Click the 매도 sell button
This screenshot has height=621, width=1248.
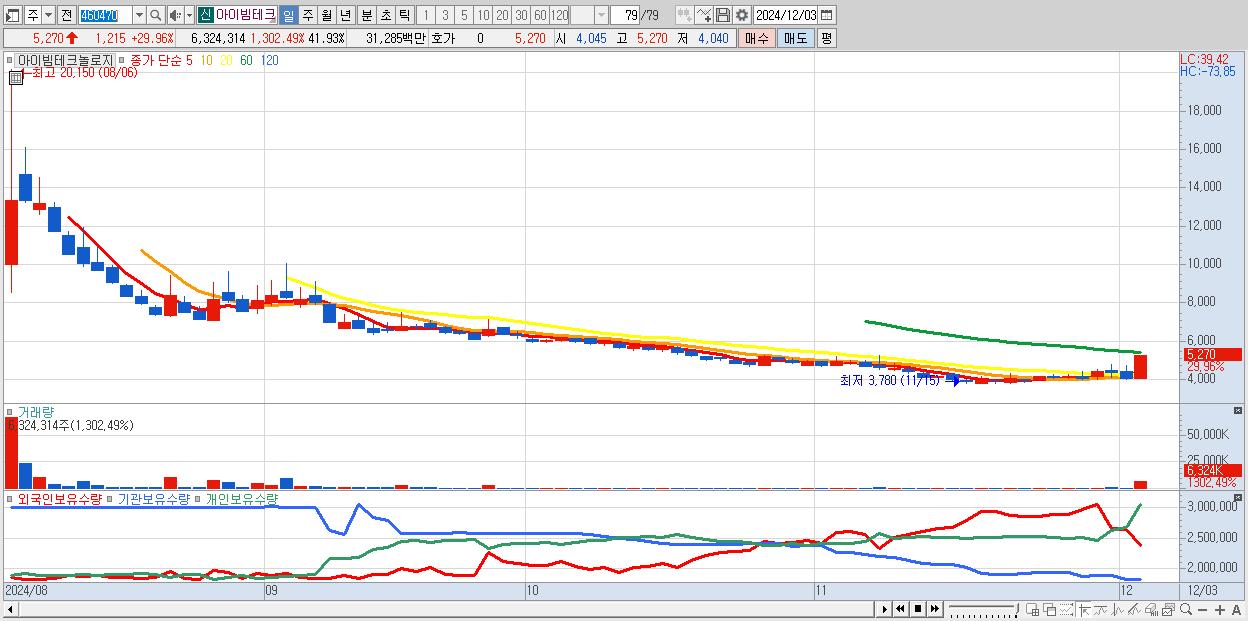pyautogui.click(x=795, y=38)
